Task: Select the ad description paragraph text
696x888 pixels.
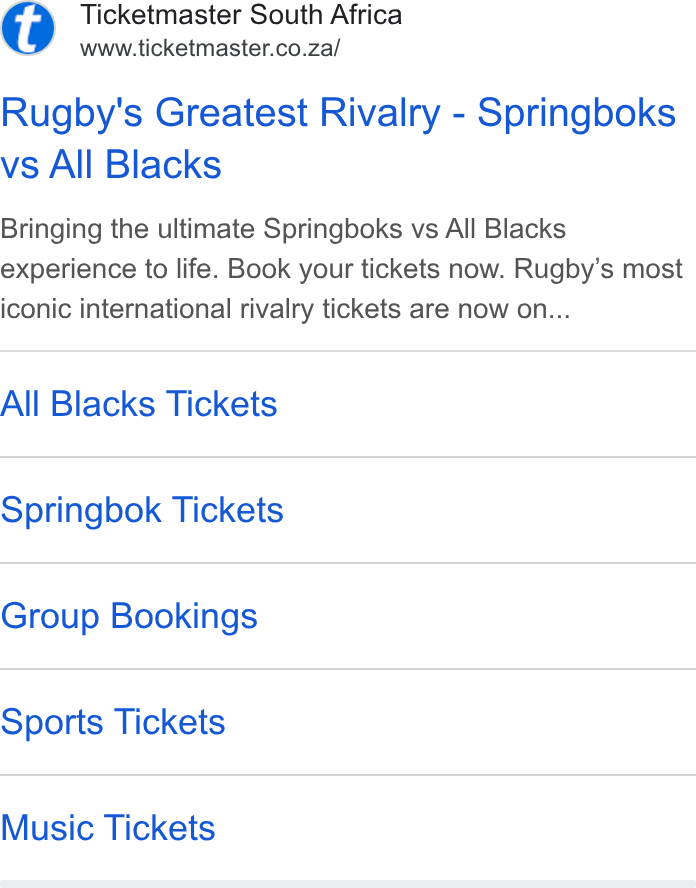Action: [x=341, y=269]
